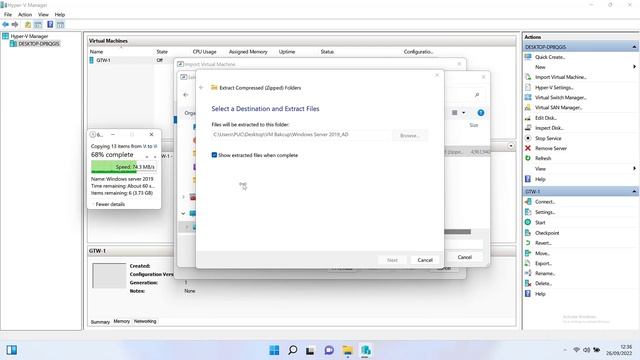Click the Rename icon for GTW-1
The image size is (640, 360).
528,273
